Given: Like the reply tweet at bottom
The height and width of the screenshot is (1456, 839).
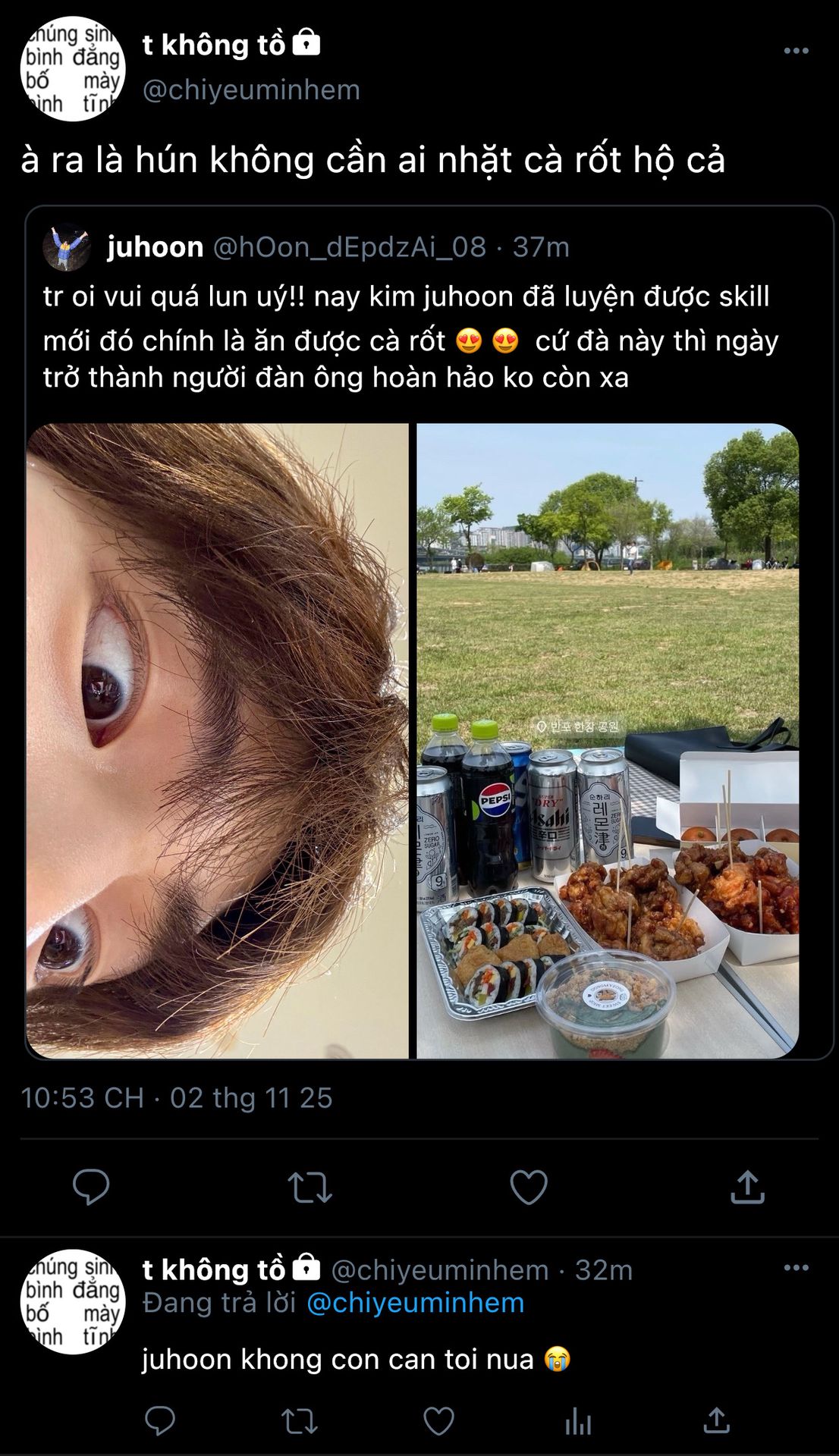Looking at the screenshot, I should point(438,1421).
